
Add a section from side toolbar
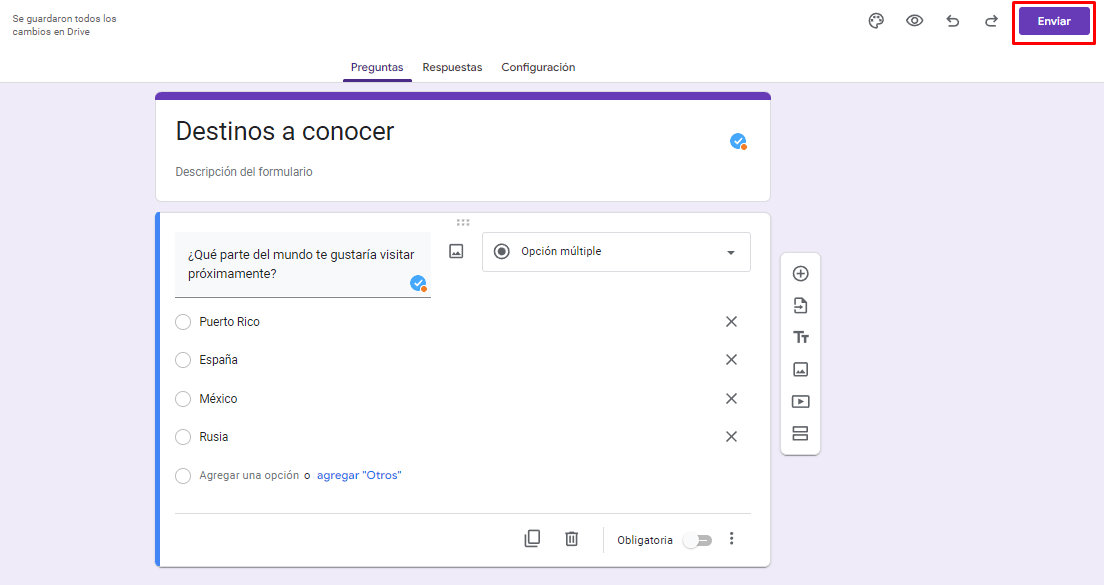(800, 434)
